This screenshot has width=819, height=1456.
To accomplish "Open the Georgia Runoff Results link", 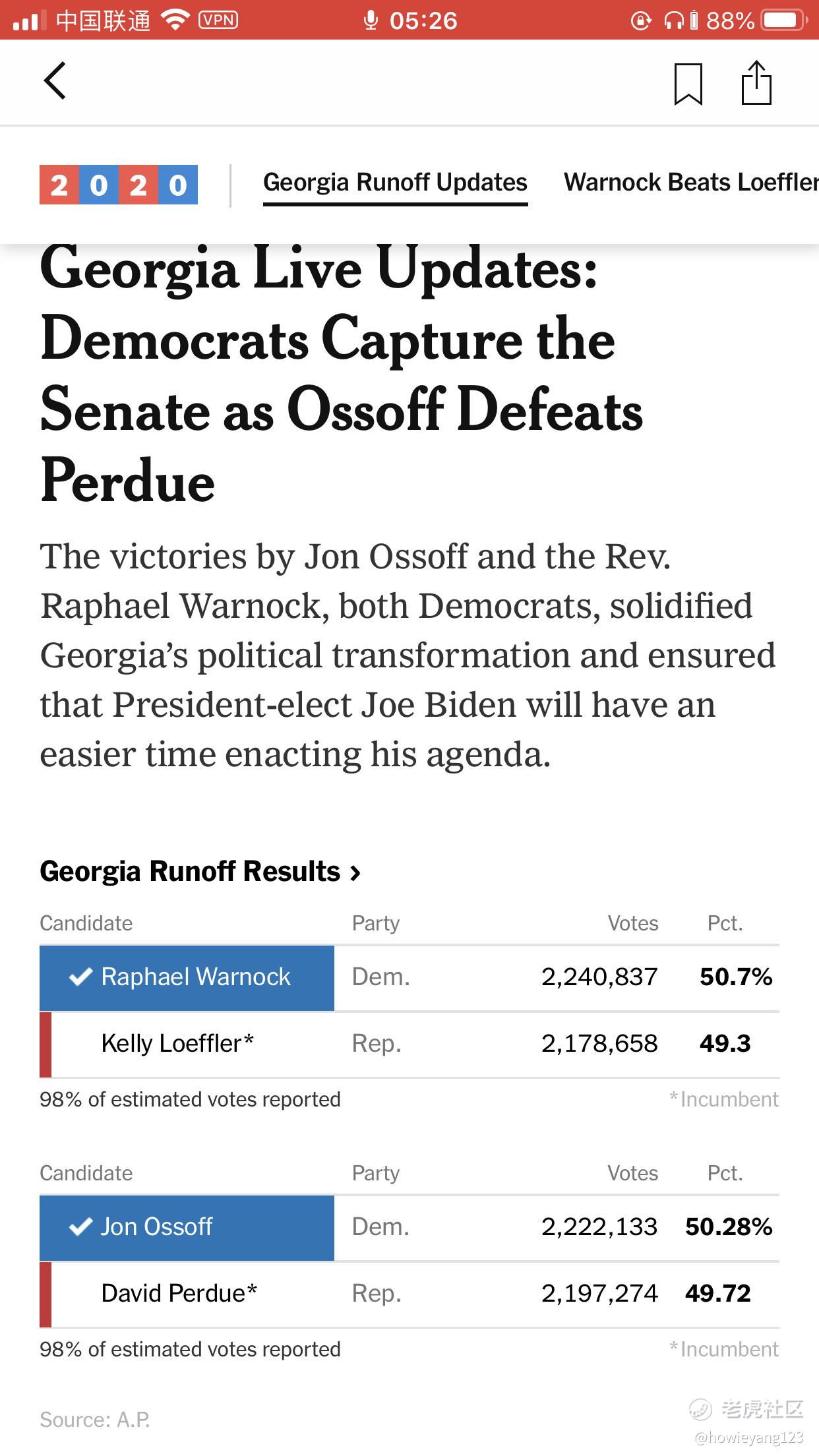I will coord(190,871).
